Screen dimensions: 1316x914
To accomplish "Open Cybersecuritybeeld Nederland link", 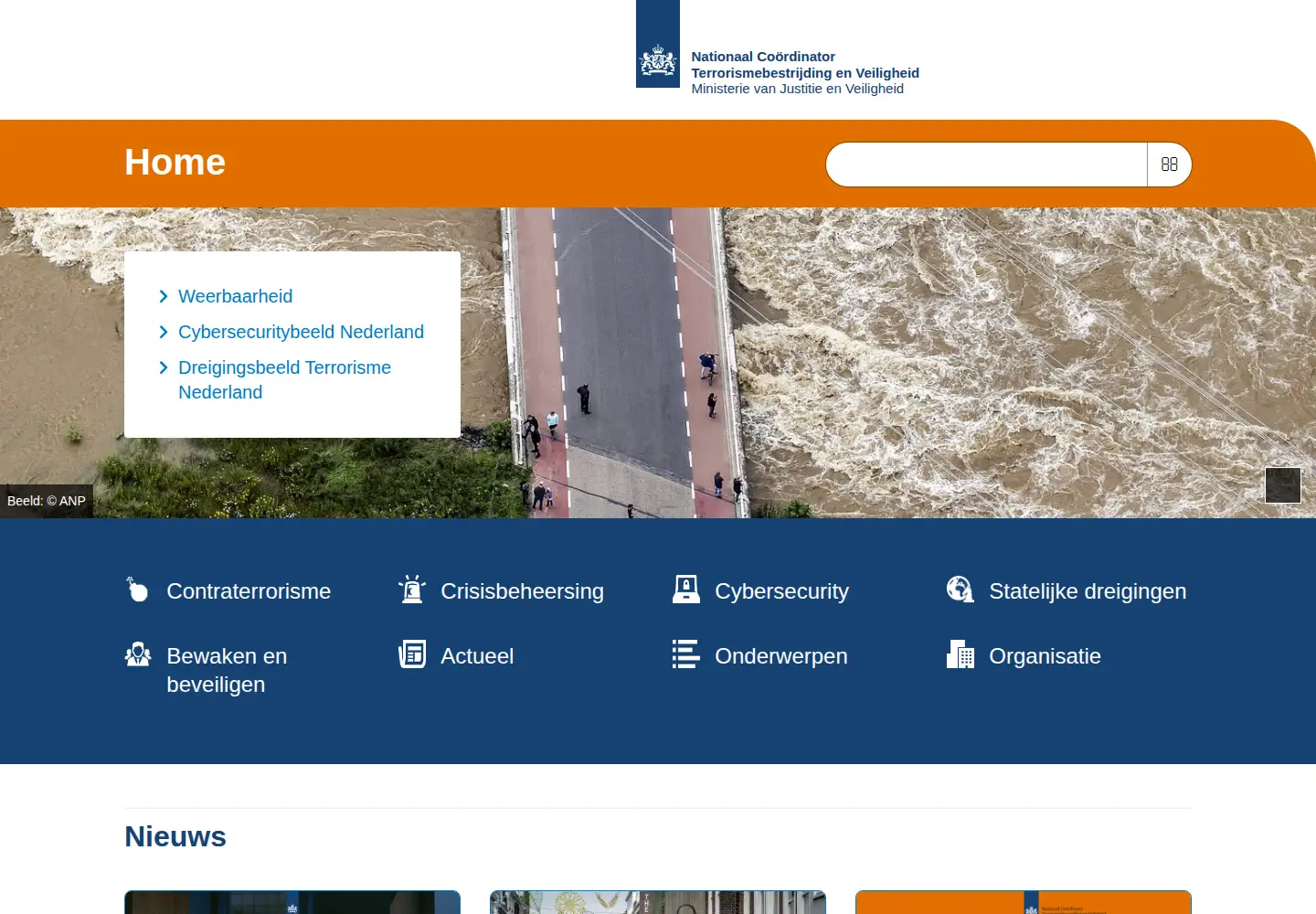I will [x=301, y=332].
